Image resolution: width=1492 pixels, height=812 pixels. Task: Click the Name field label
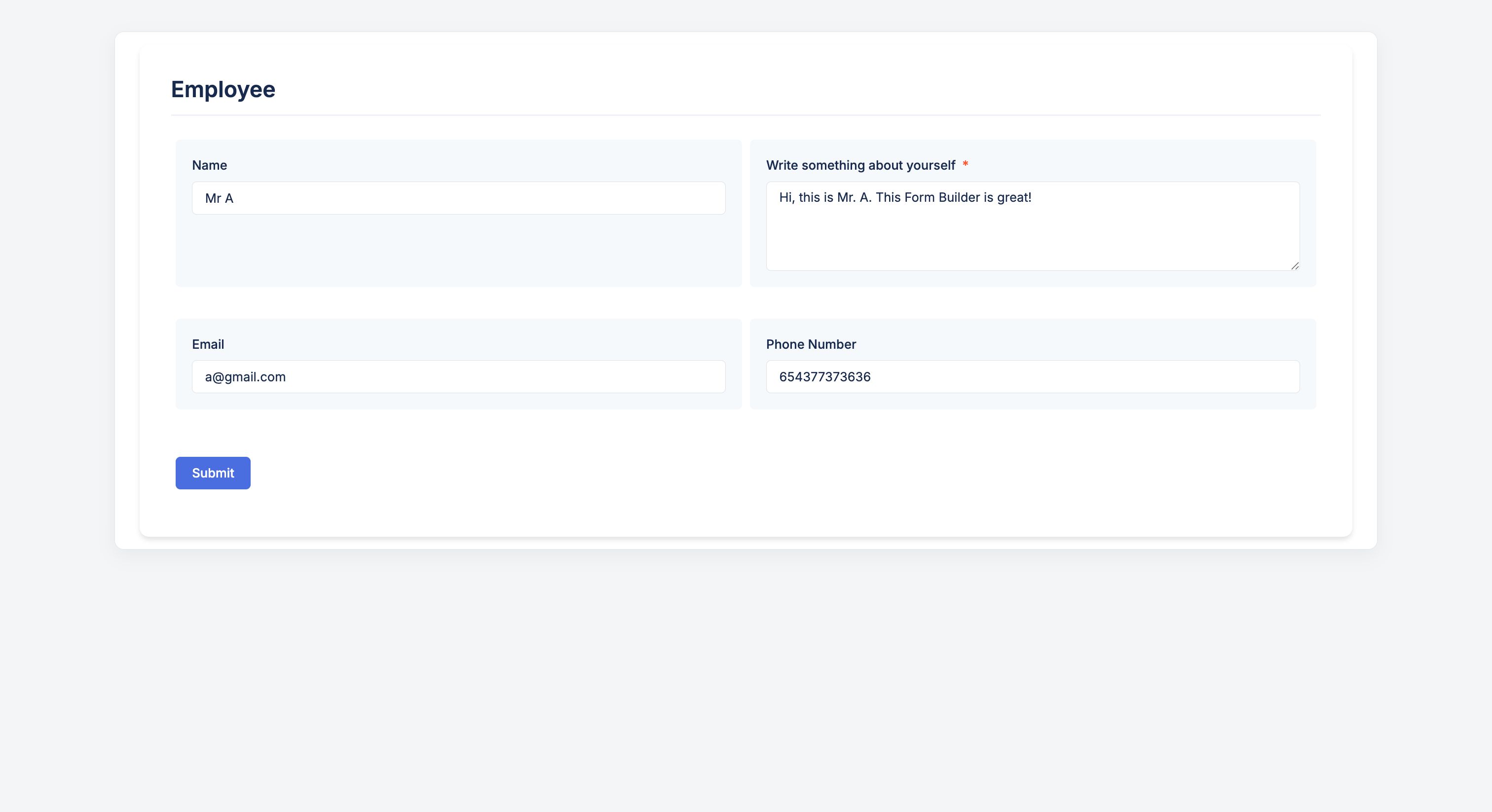tap(209, 165)
